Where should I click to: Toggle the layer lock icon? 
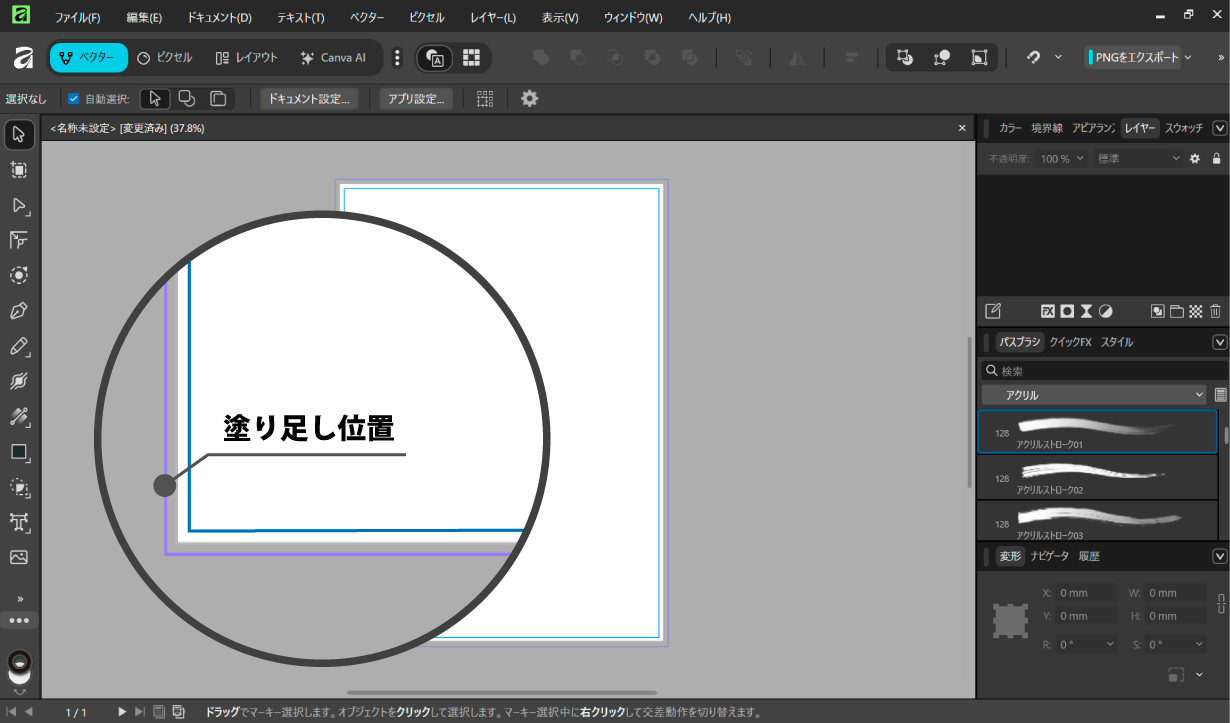click(x=1216, y=159)
